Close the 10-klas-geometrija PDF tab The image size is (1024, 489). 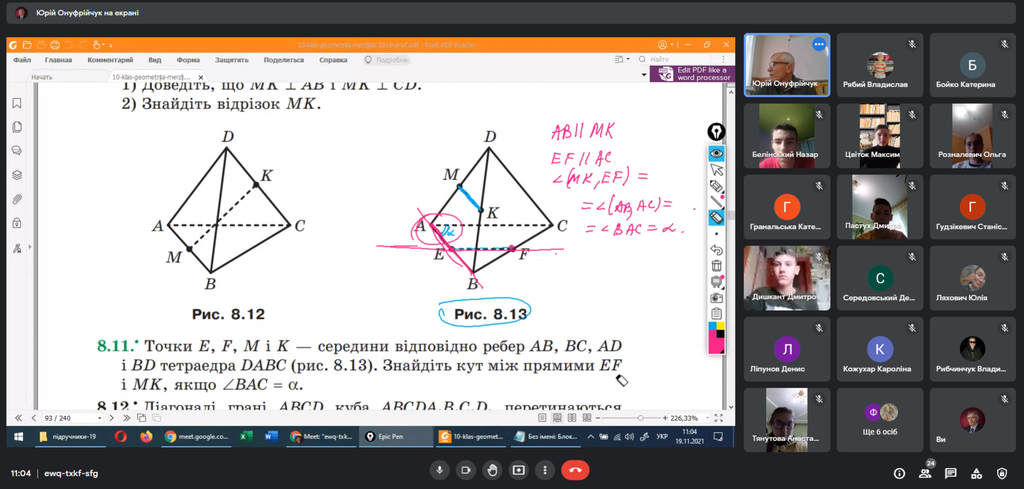[x=199, y=76]
